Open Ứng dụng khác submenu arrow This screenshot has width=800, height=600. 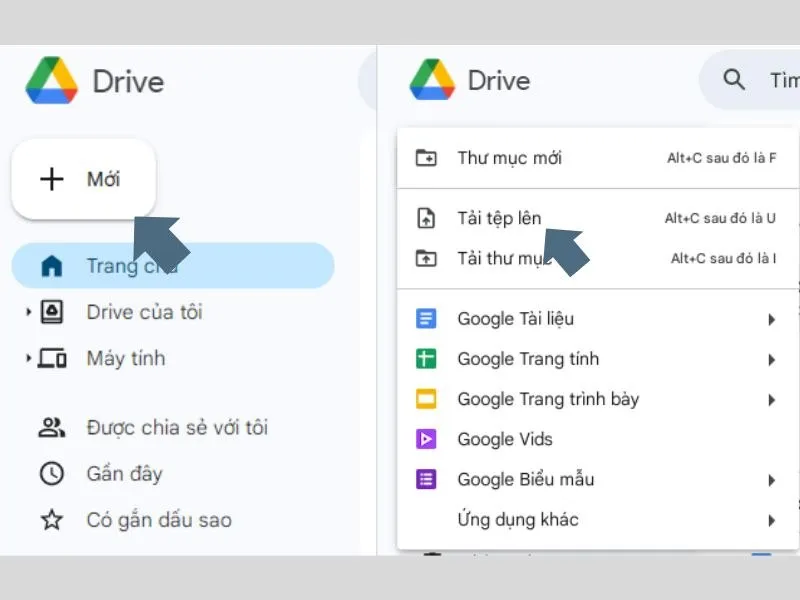tap(771, 520)
